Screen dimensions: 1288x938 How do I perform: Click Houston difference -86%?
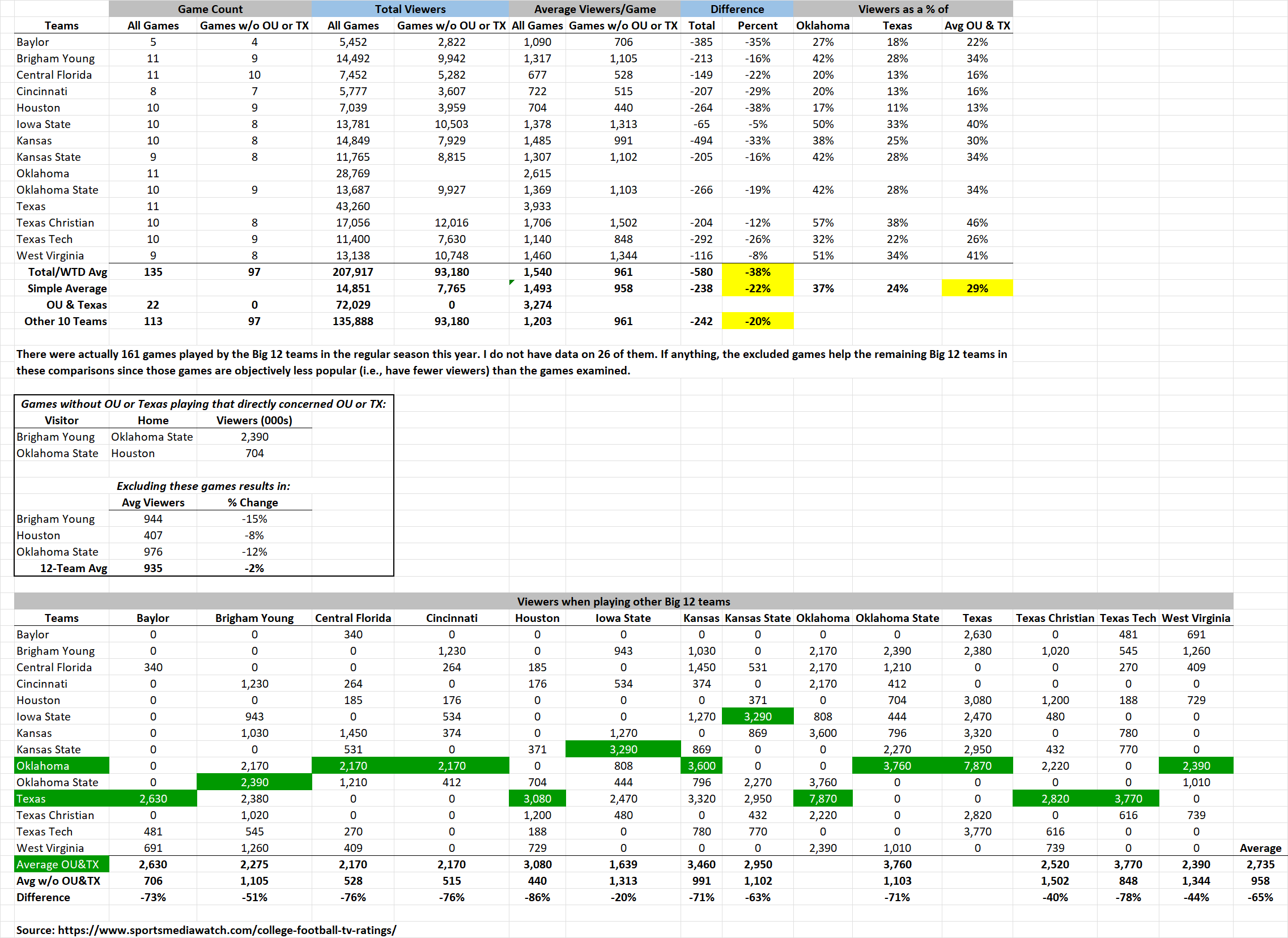pyautogui.click(x=537, y=897)
